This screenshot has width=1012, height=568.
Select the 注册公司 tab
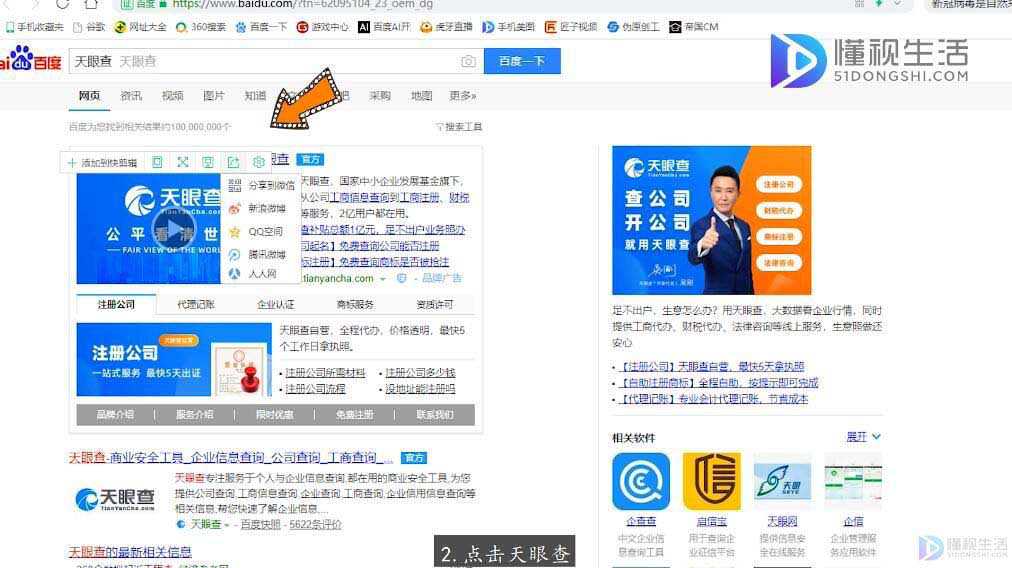click(x=116, y=304)
